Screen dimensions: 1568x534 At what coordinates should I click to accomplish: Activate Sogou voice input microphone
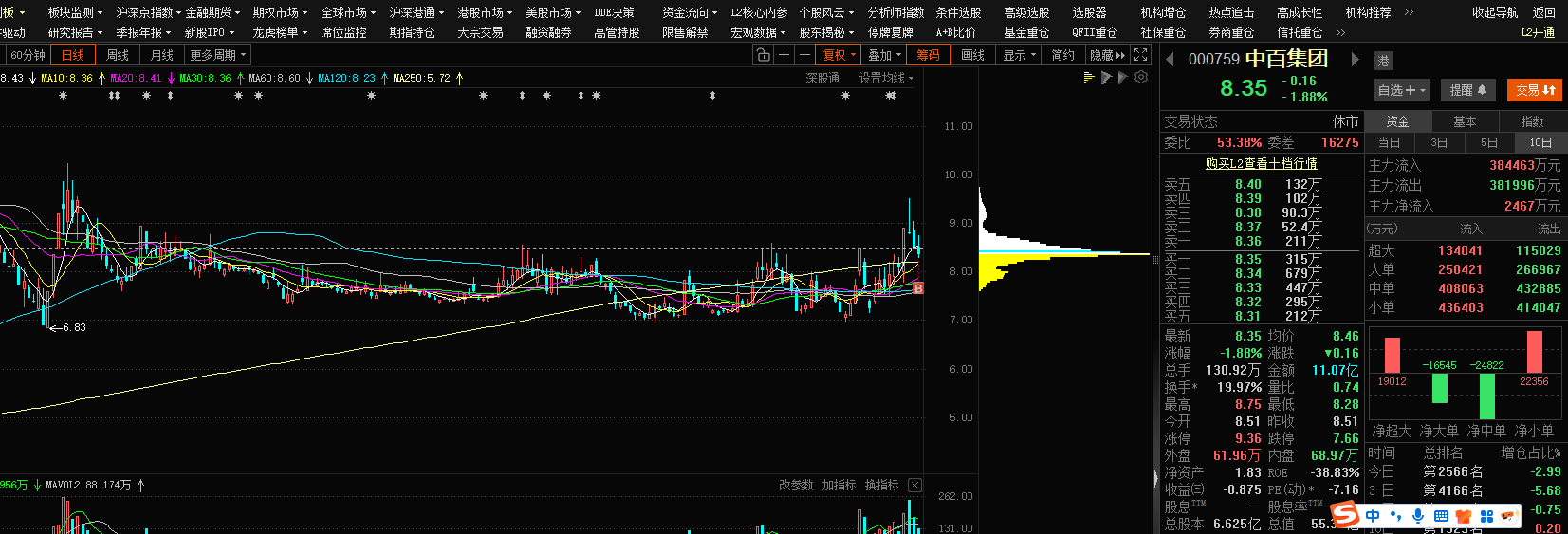[1418, 515]
